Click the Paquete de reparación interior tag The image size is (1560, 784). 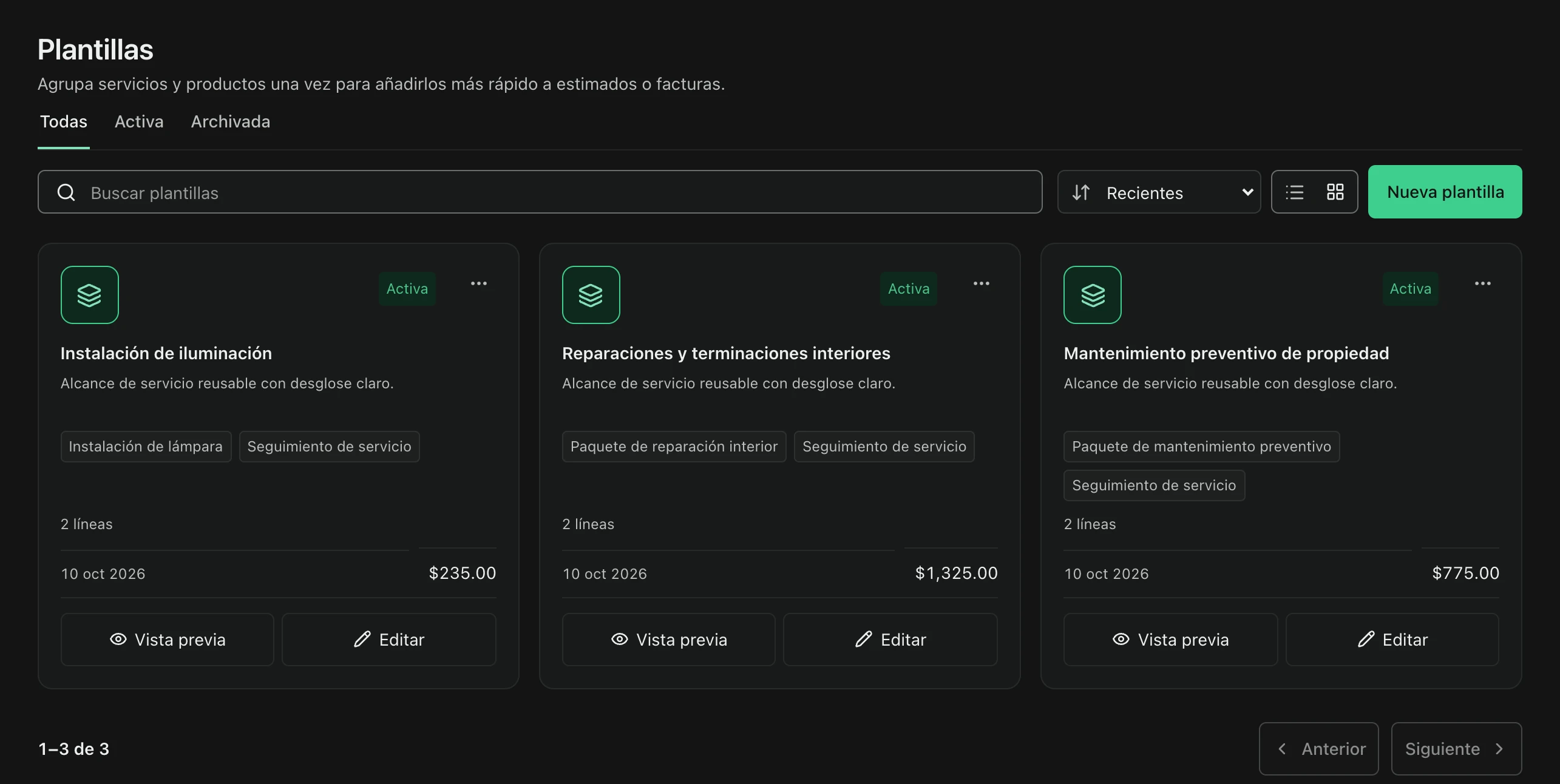pyautogui.click(x=674, y=447)
